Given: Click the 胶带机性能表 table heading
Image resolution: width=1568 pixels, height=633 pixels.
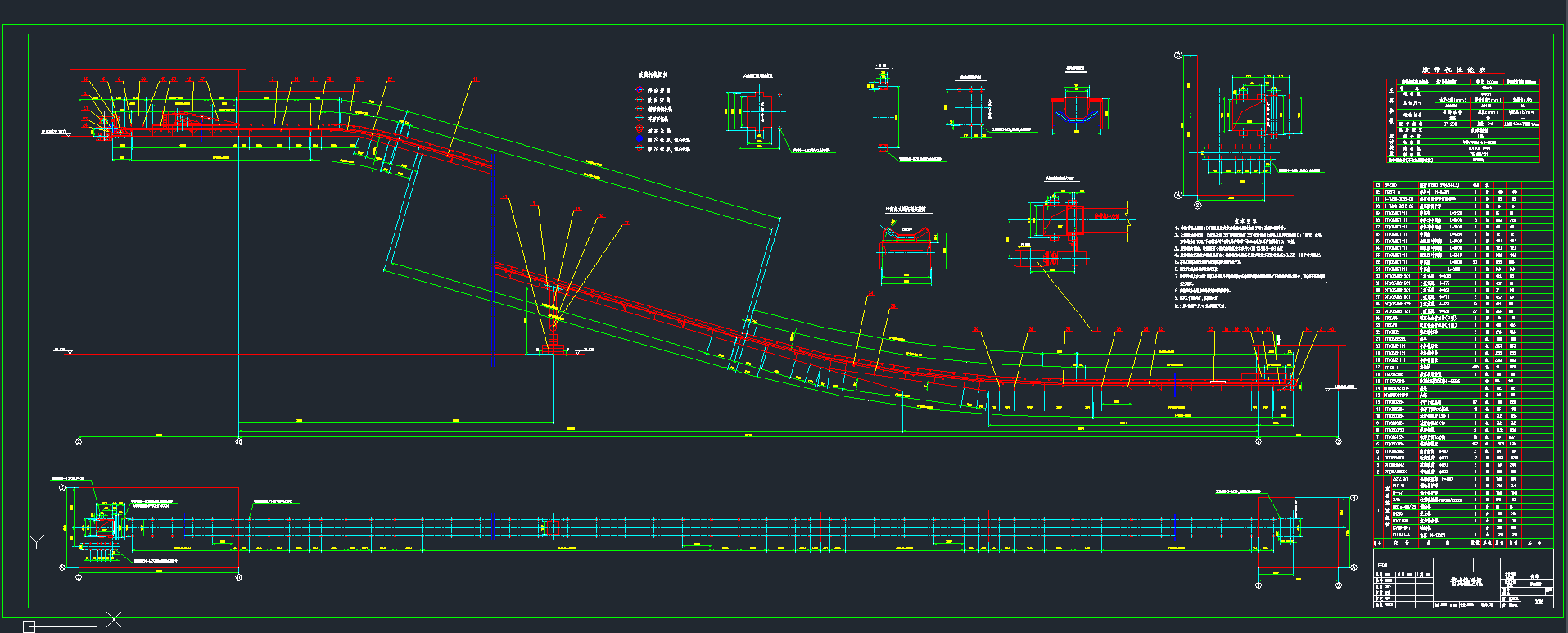Looking at the screenshot, I should click(x=1453, y=70).
